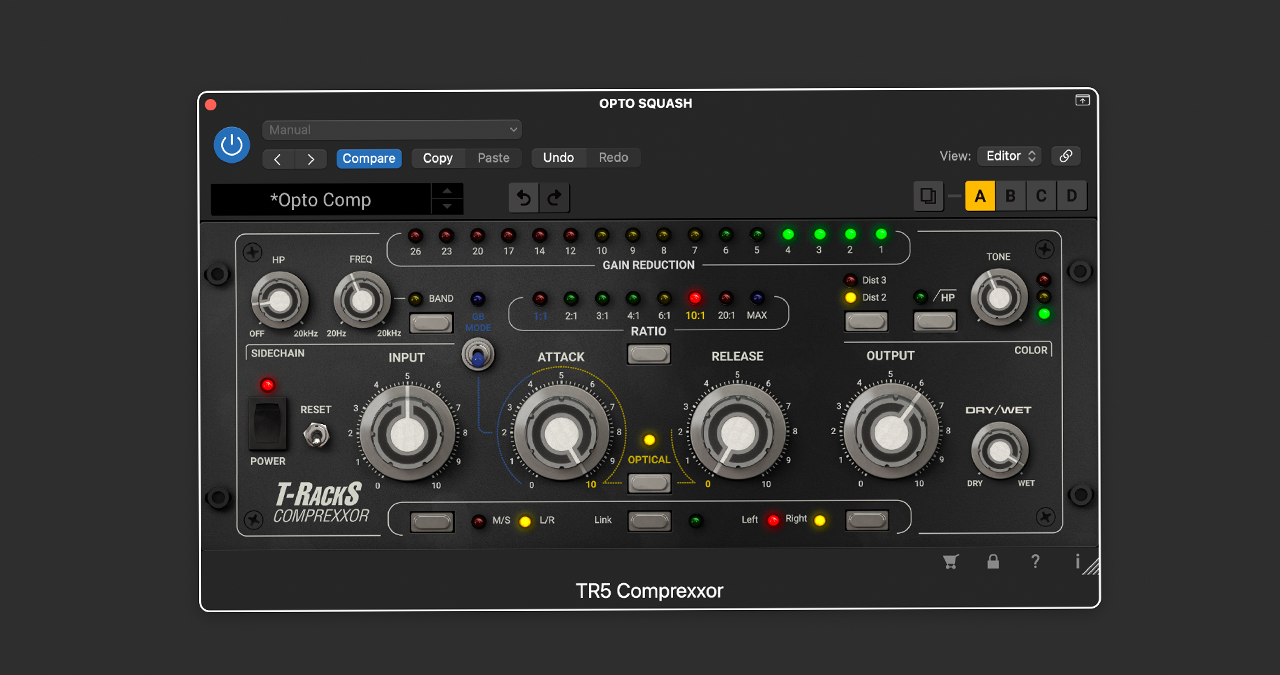1280x675 pixels.
Task: Click the padlock authorization icon
Action: click(x=993, y=562)
